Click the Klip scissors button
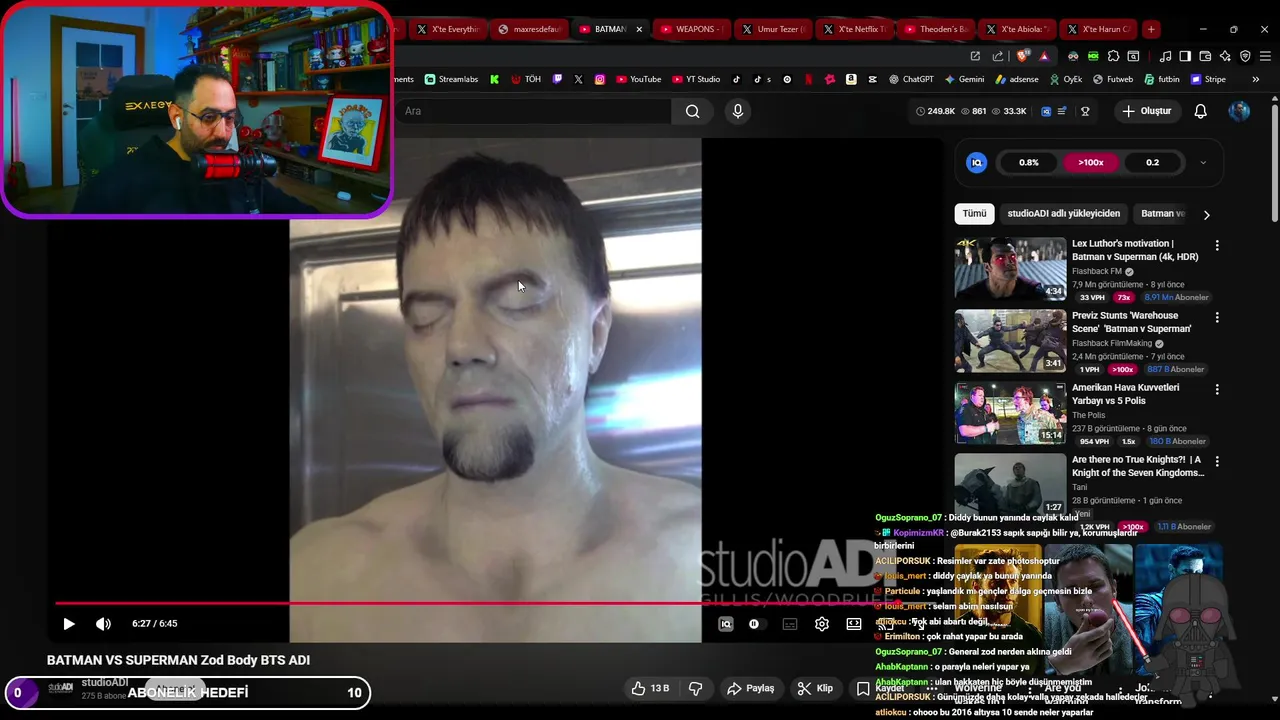 tap(815, 688)
